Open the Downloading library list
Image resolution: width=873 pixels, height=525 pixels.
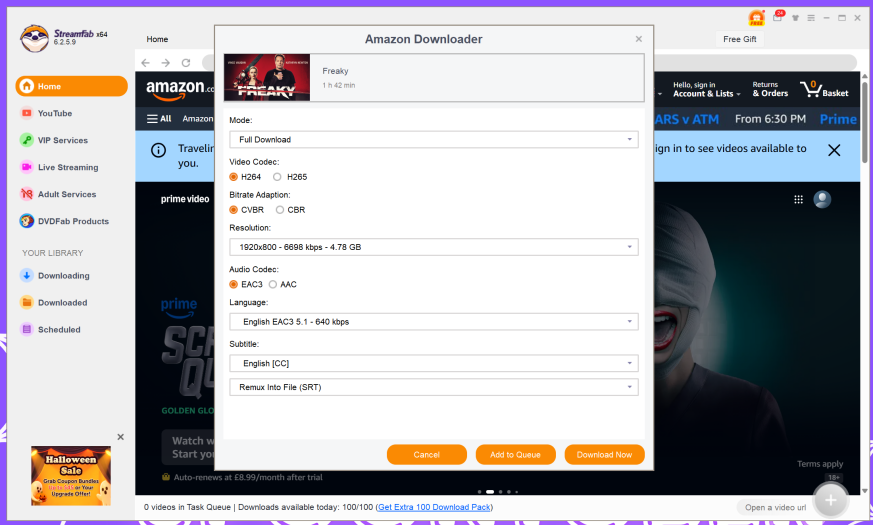pyautogui.click(x=63, y=276)
